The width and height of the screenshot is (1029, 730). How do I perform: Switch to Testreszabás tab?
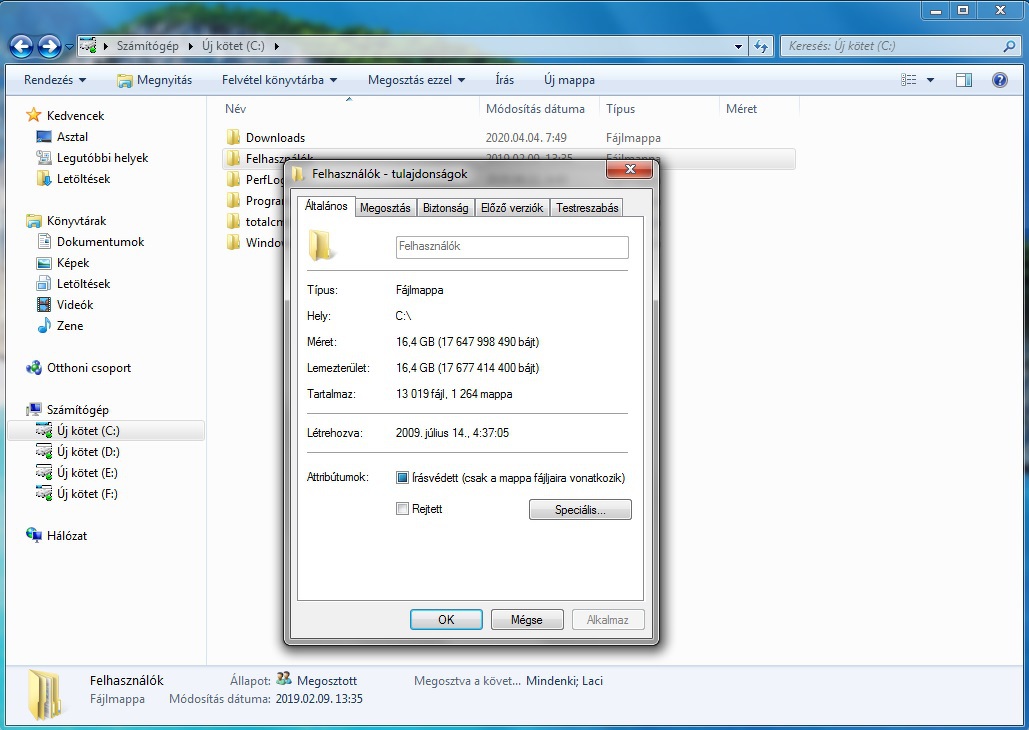coord(587,208)
